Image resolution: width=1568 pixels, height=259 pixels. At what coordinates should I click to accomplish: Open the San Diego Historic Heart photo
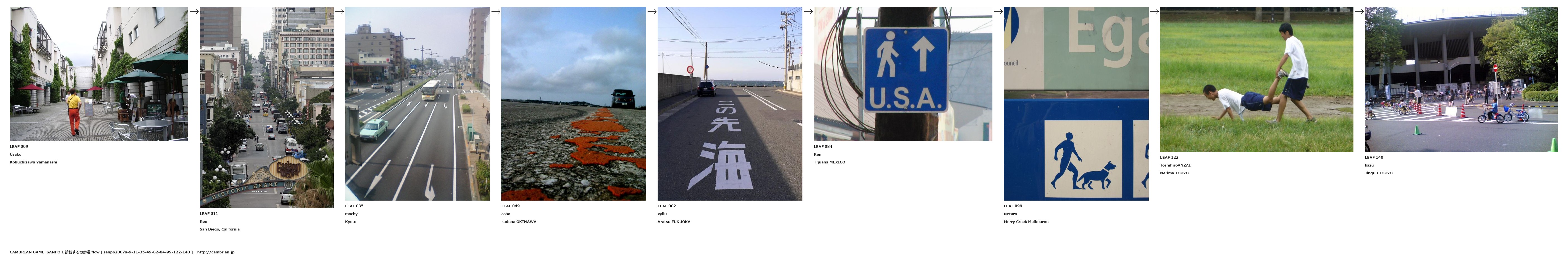(267, 107)
